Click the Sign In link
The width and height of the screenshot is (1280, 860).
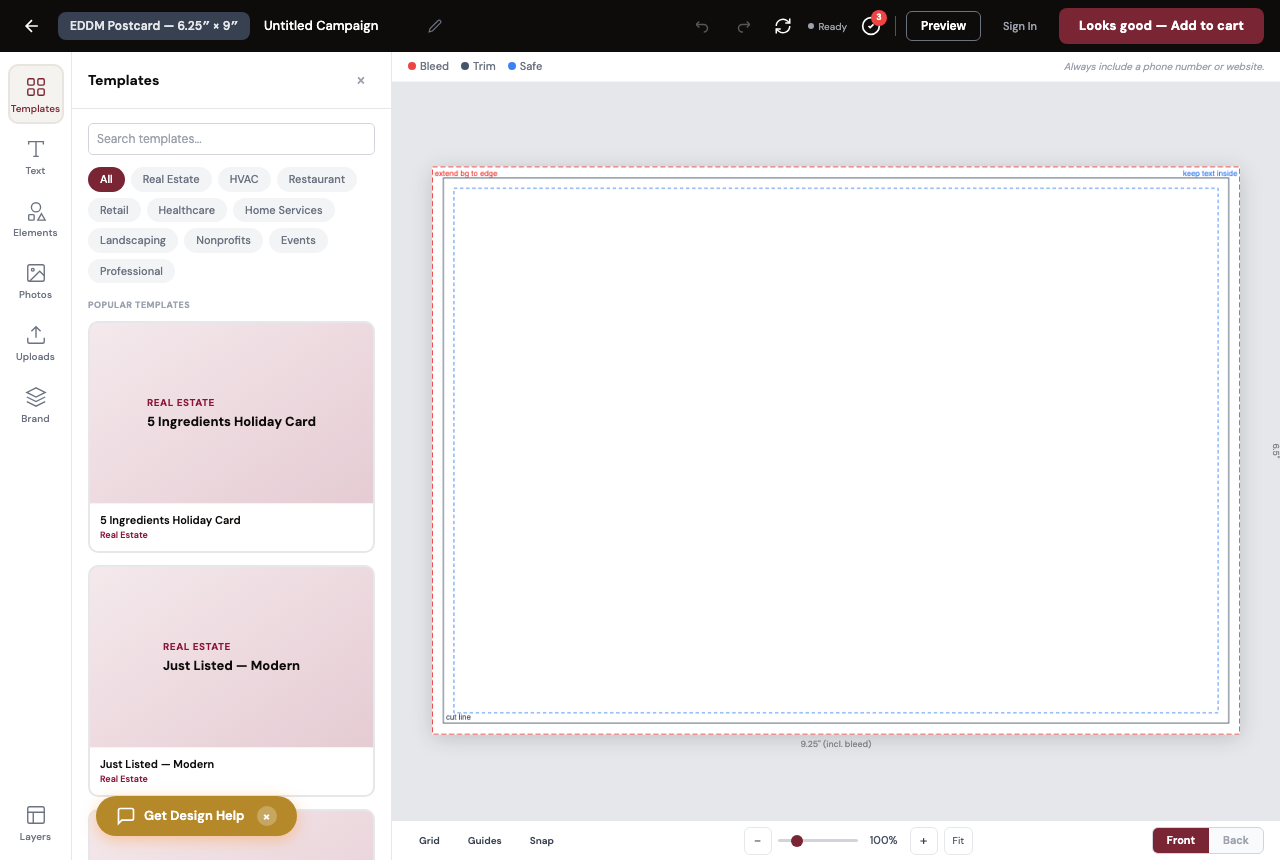pyautogui.click(x=1020, y=26)
